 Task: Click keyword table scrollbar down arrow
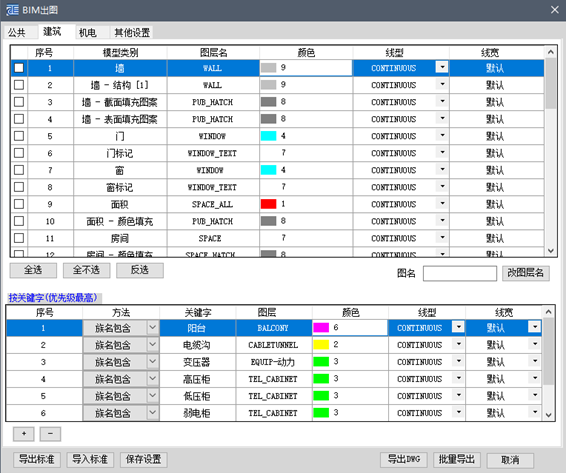coord(548,415)
